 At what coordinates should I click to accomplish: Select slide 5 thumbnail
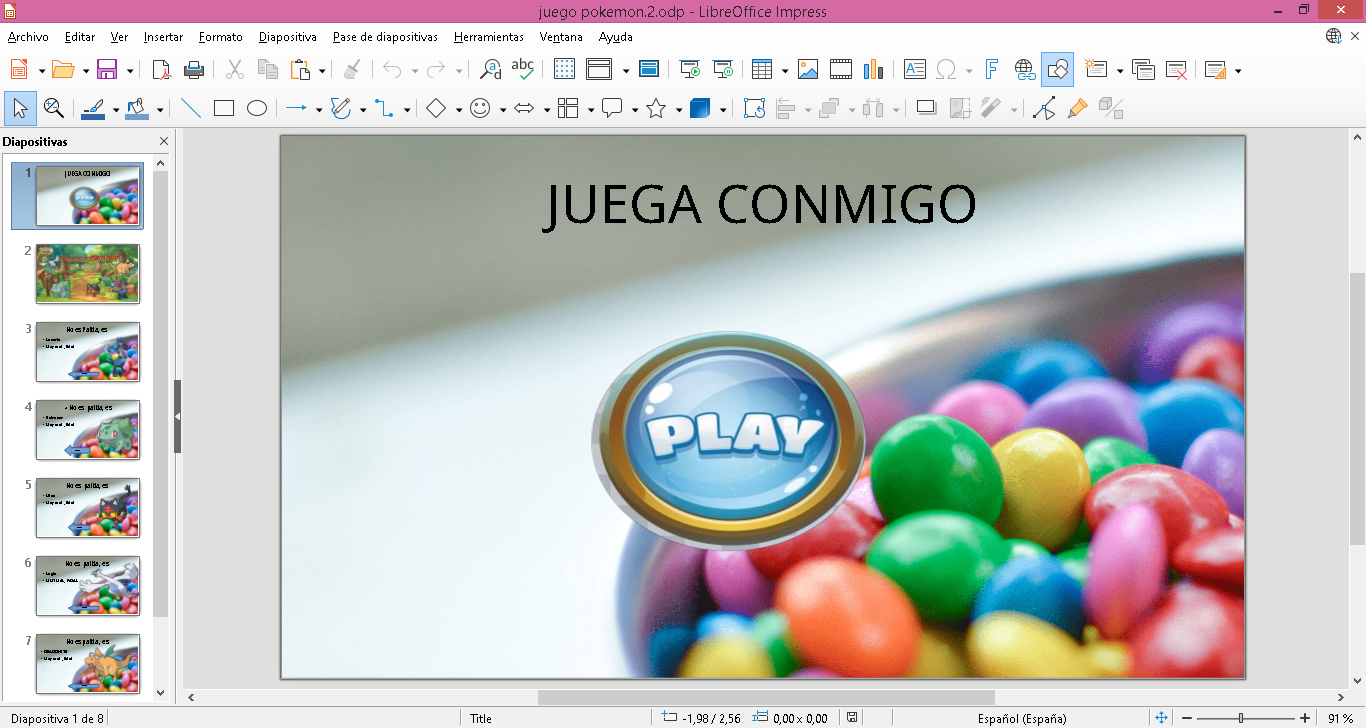click(x=88, y=507)
